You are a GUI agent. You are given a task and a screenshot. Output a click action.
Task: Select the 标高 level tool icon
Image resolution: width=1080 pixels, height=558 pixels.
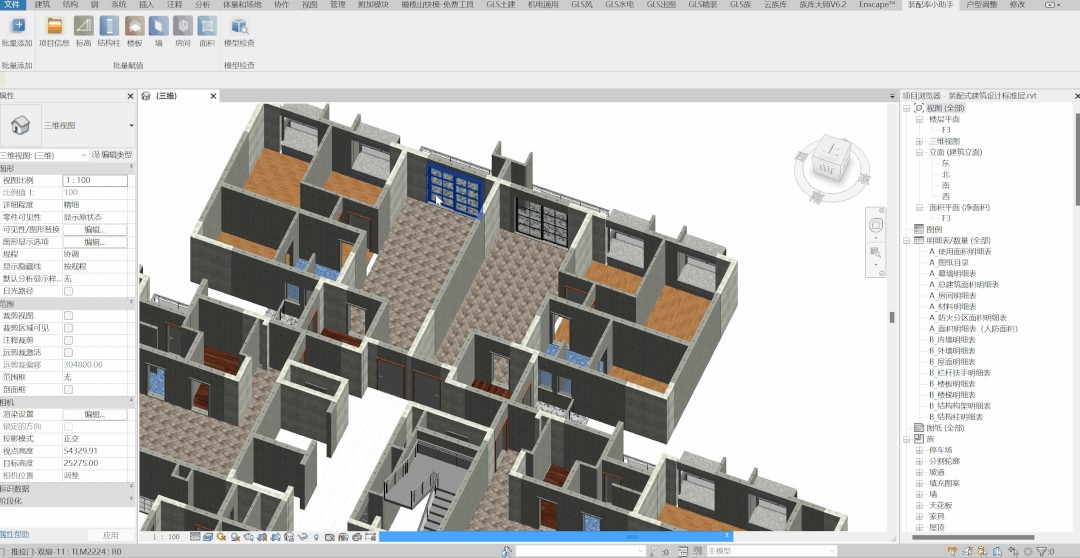coord(83,27)
